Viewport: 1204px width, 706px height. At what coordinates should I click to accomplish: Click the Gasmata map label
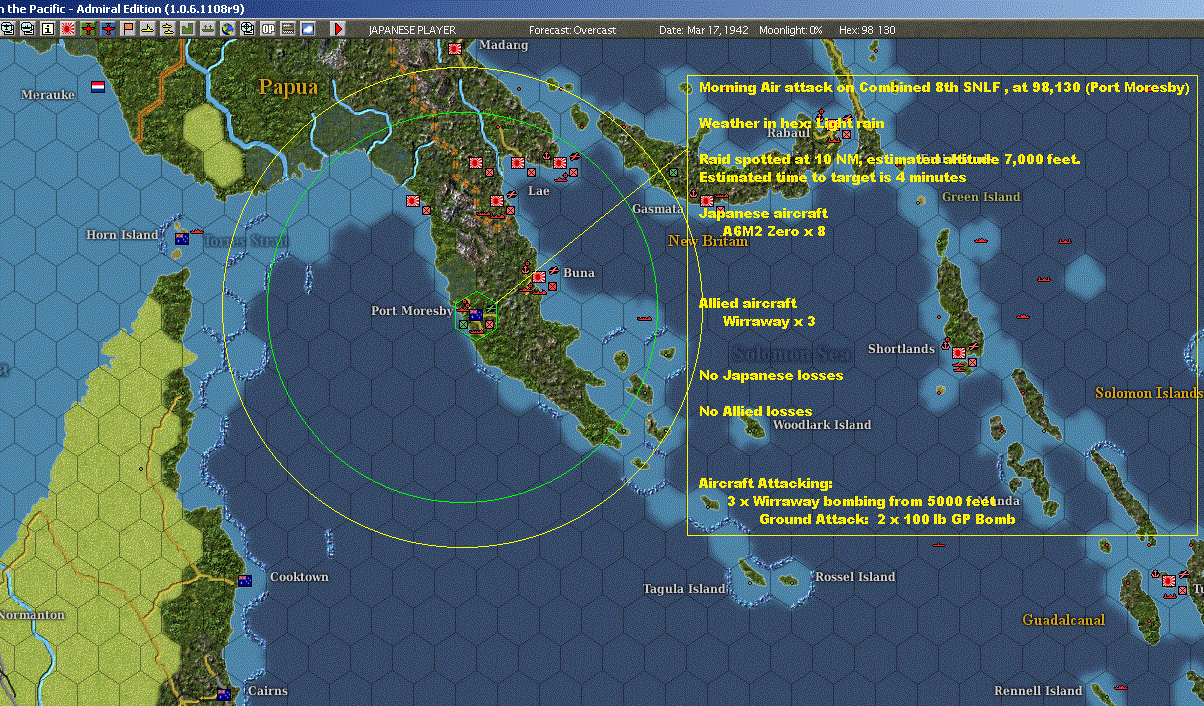click(x=657, y=209)
